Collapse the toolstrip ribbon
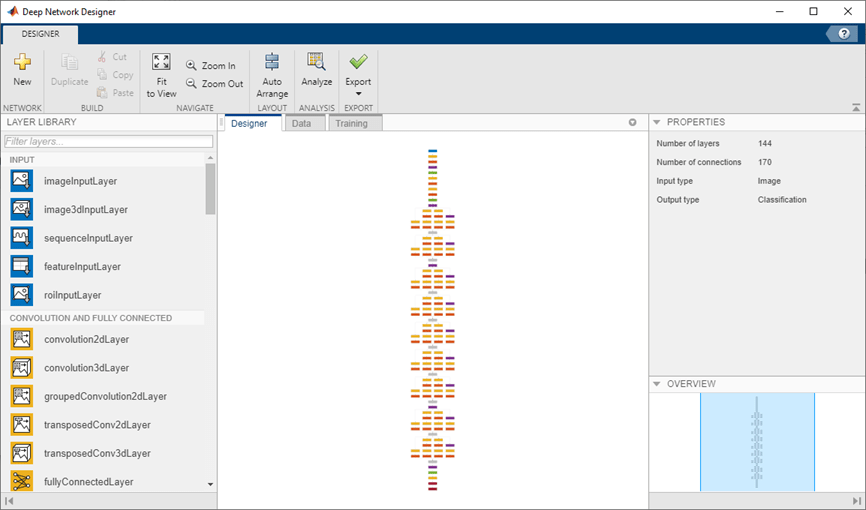The width and height of the screenshot is (866, 510). (856, 107)
